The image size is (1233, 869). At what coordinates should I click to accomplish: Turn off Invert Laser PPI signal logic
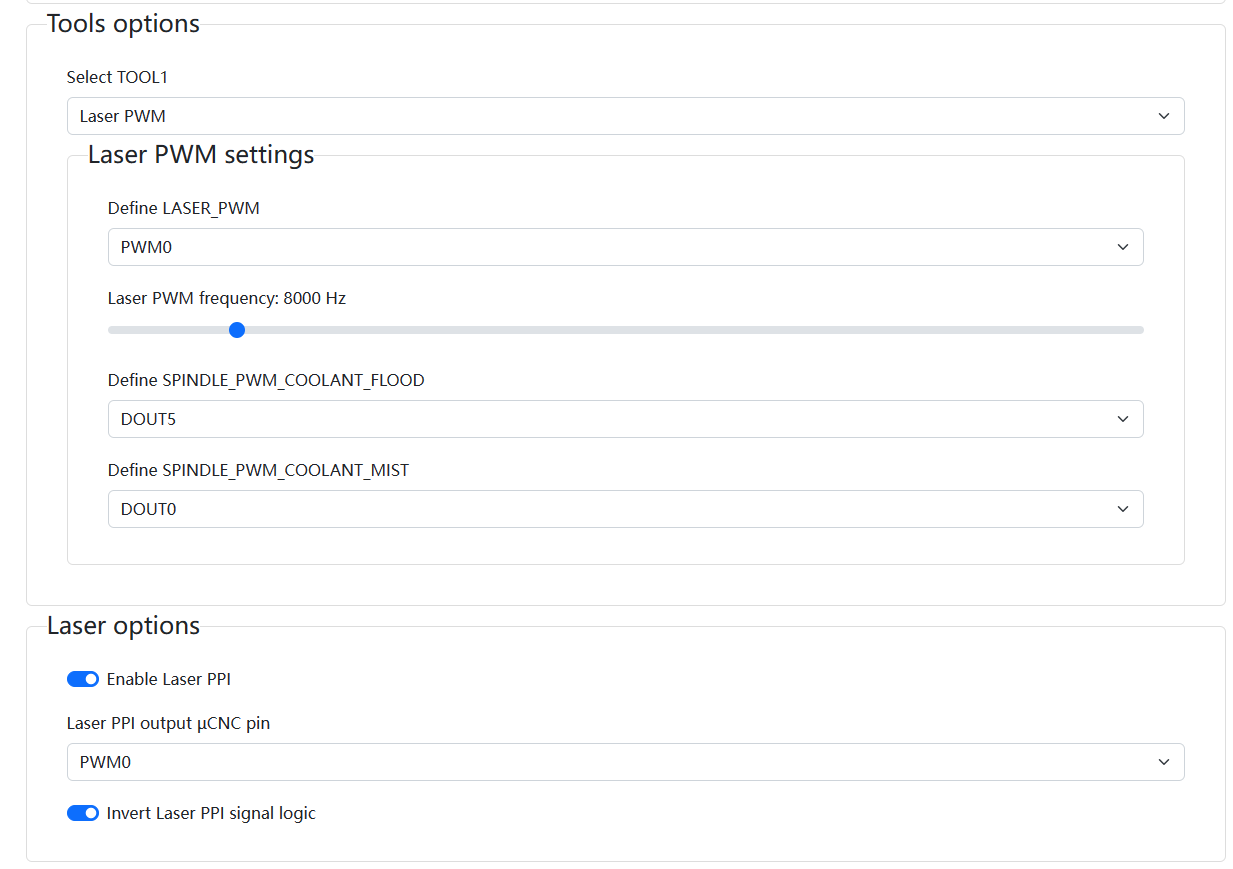[83, 813]
